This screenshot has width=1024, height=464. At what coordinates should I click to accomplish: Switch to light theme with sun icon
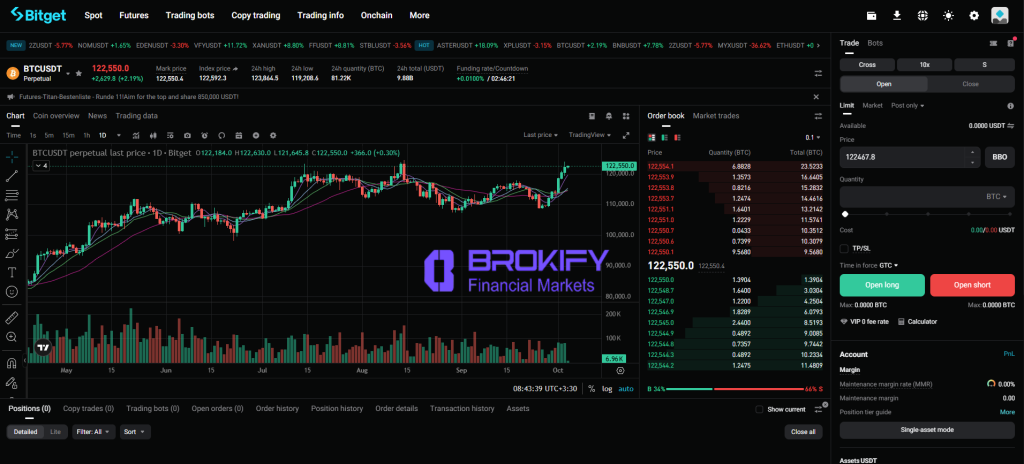click(x=948, y=15)
